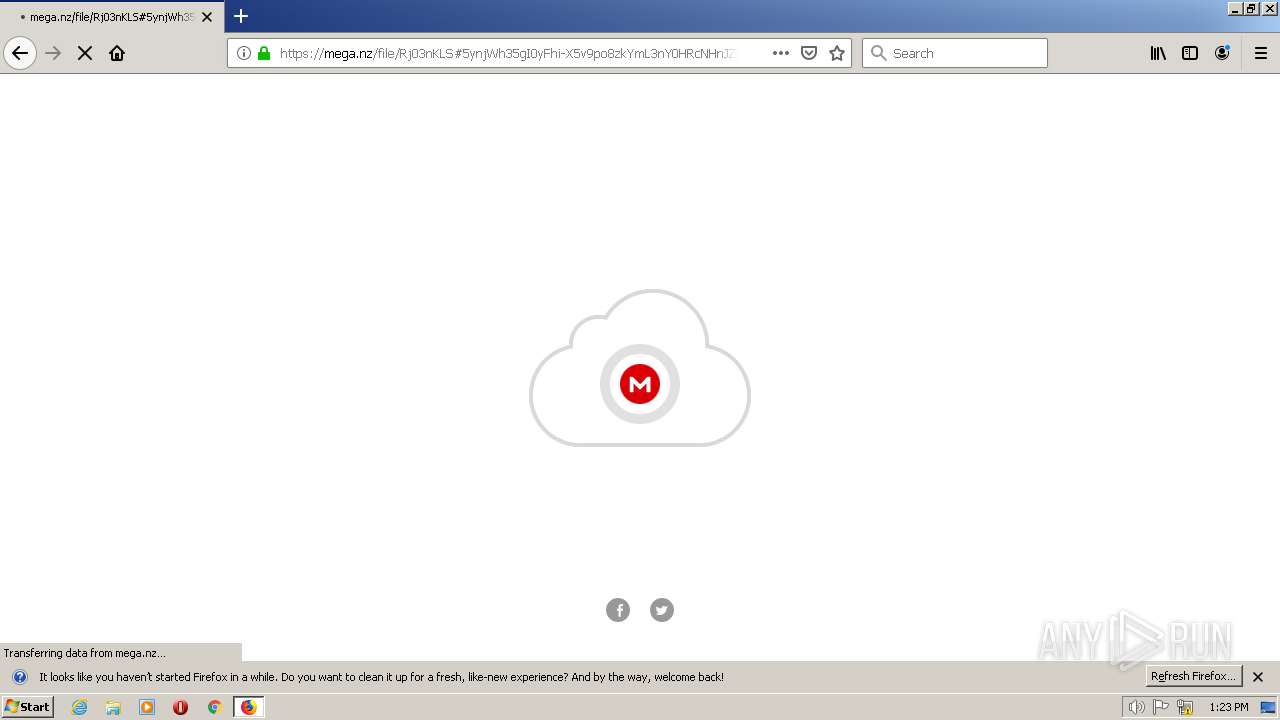Open MEGA's Facebook page icon
The image size is (1280, 720).
pyautogui.click(x=618, y=610)
